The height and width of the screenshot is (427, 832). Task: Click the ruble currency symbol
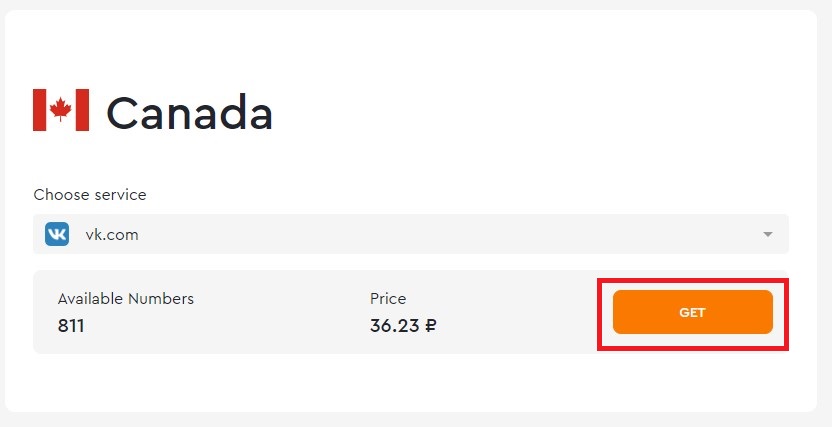(x=430, y=325)
